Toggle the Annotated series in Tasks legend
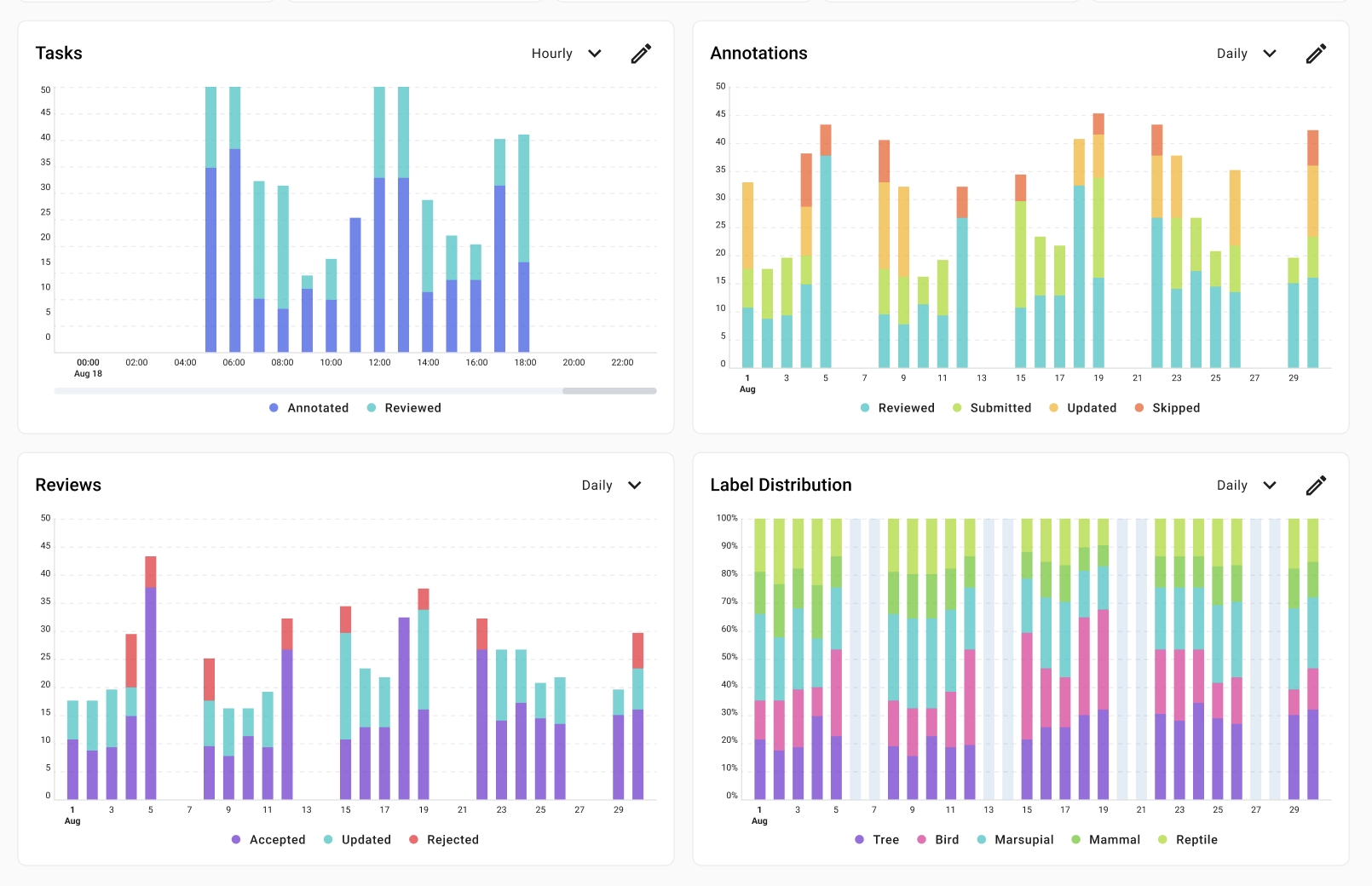 tap(309, 408)
